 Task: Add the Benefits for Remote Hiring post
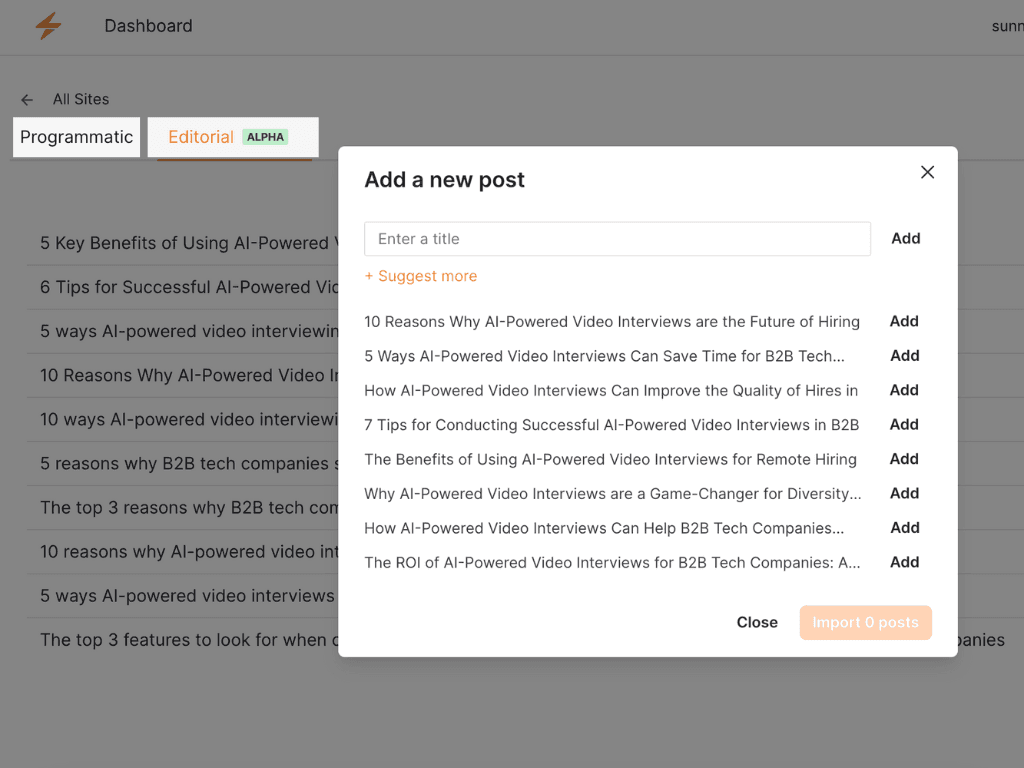pyautogui.click(x=904, y=459)
